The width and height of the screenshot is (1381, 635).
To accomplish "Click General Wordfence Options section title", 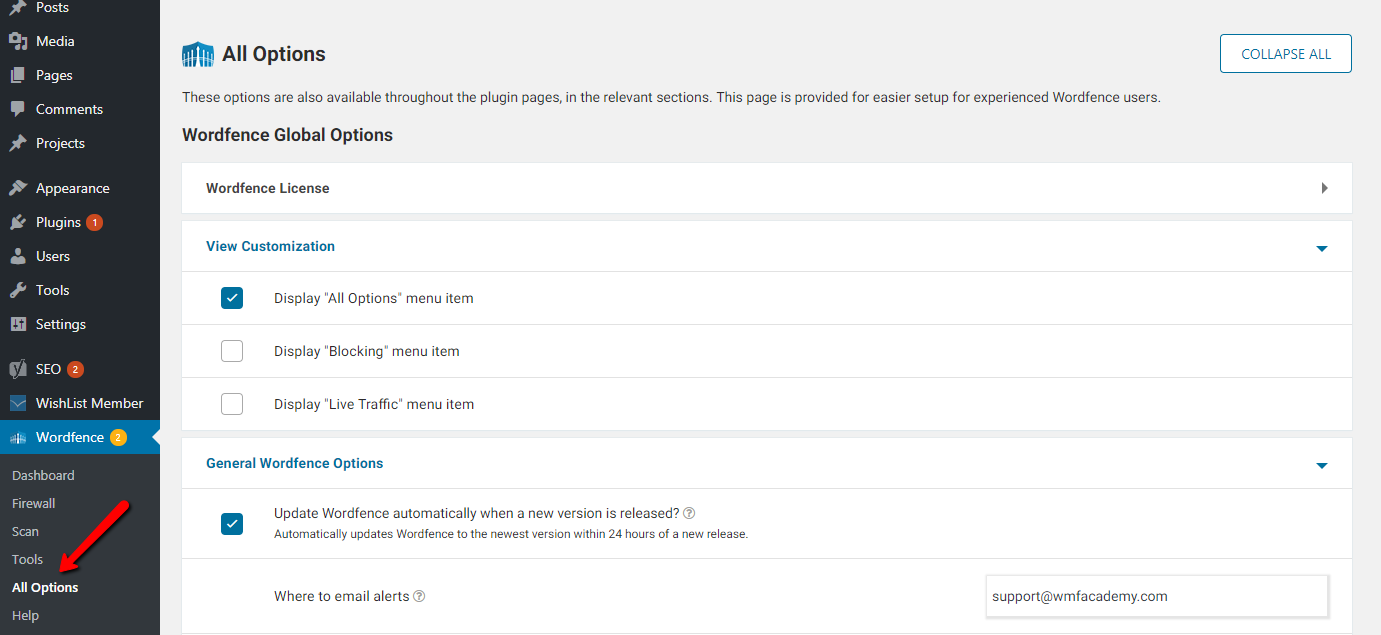I will [295, 463].
